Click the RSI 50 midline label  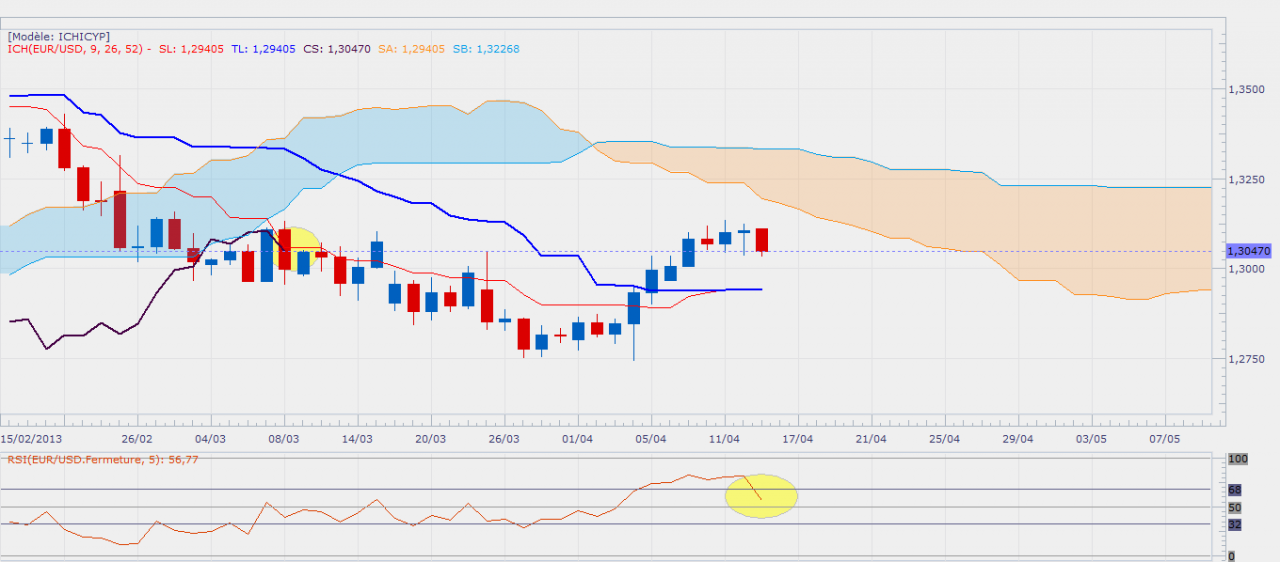coord(1234,508)
